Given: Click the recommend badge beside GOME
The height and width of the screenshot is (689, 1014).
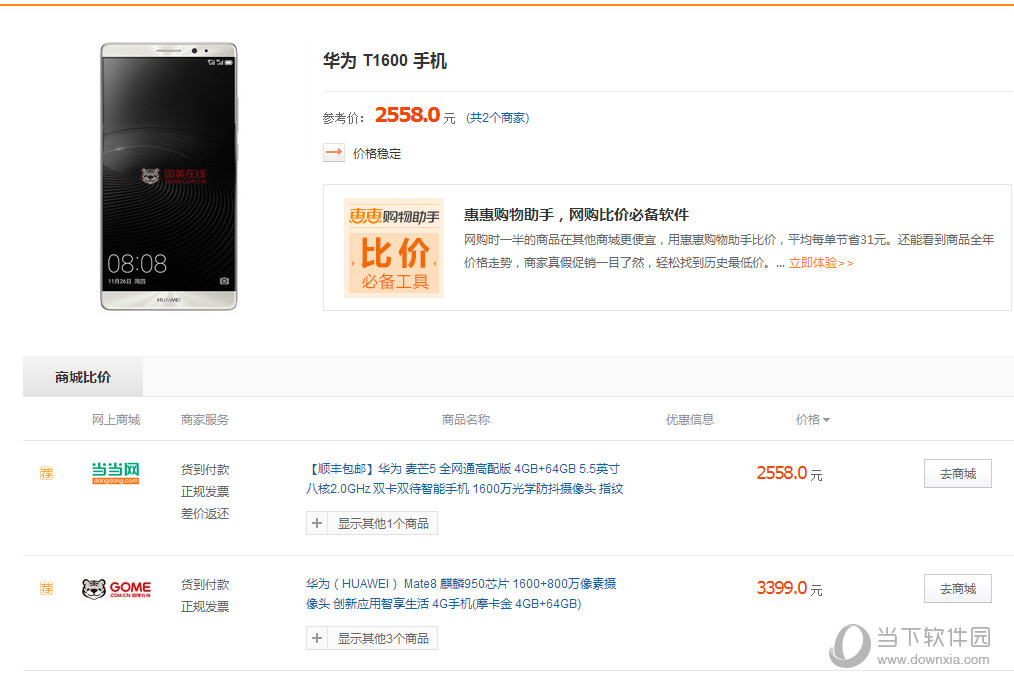Looking at the screenshot, I should tap(47, 588).
